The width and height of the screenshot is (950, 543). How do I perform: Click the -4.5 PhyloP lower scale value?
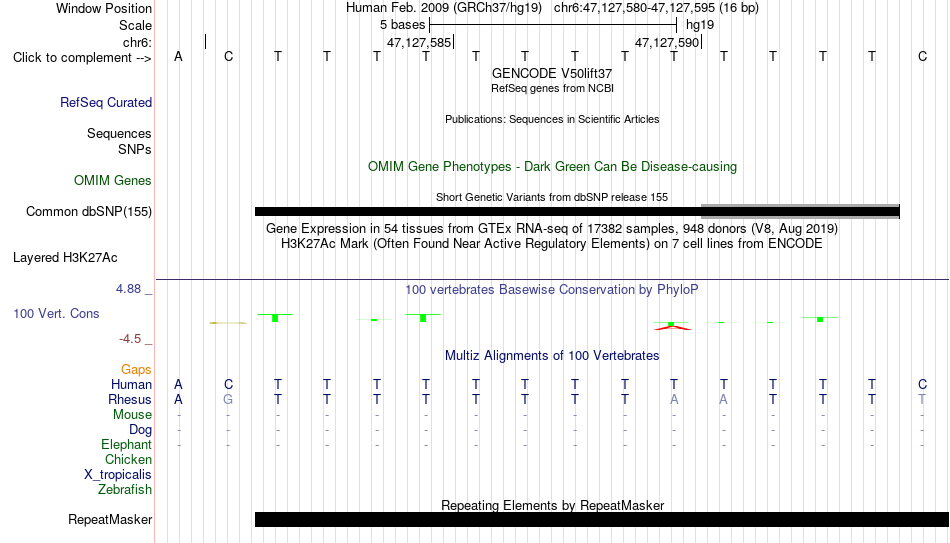pos(130,339)
